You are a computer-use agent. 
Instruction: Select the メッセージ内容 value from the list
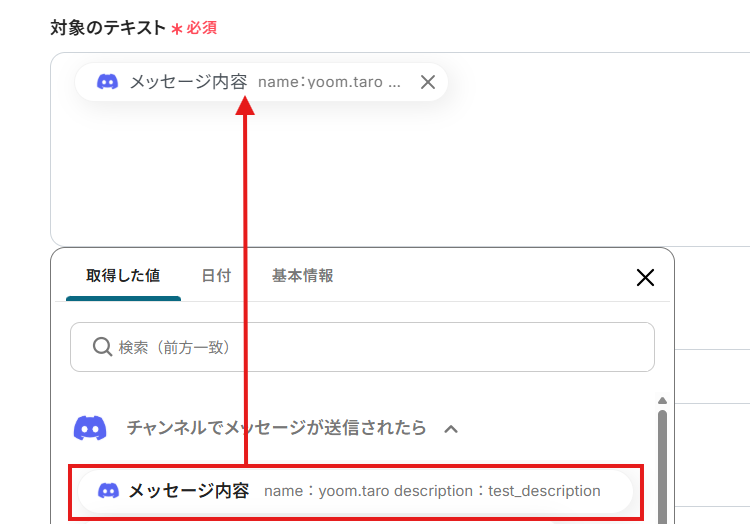click(355, 491)
